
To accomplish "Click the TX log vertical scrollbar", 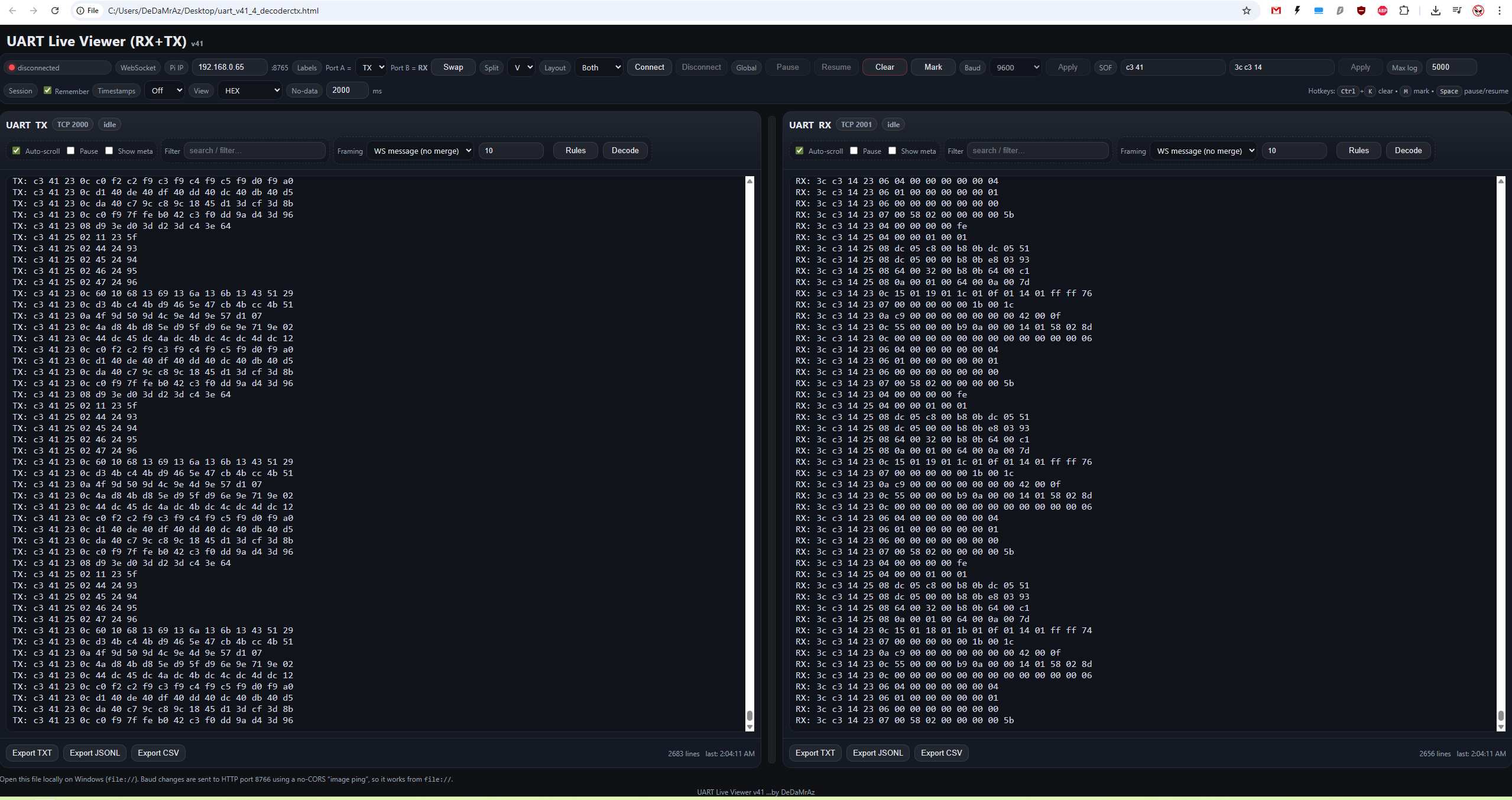I will click(749, 449).
